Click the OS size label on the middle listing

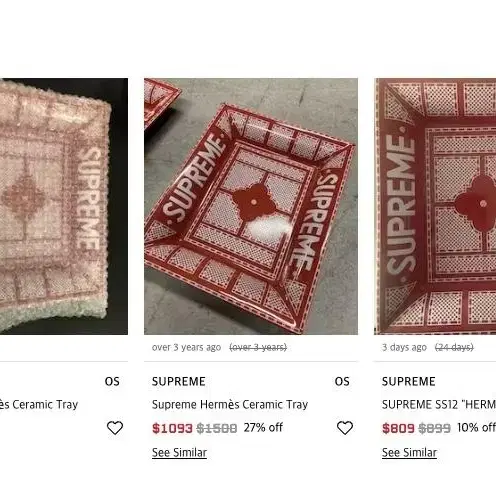click(x=342, y=381)
